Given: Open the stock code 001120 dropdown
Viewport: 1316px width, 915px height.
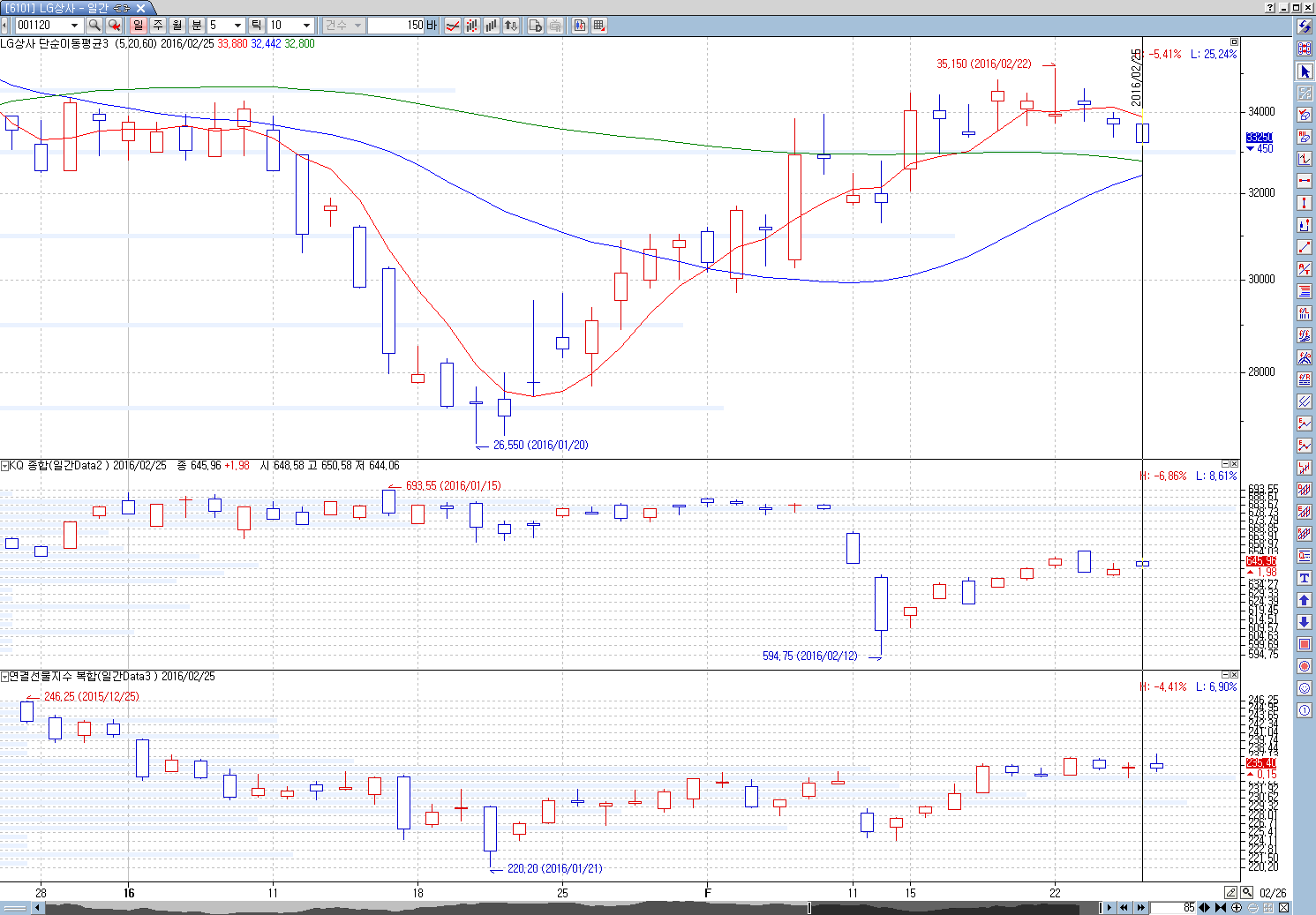Looking at the screenshot, I should click(74, 26).
